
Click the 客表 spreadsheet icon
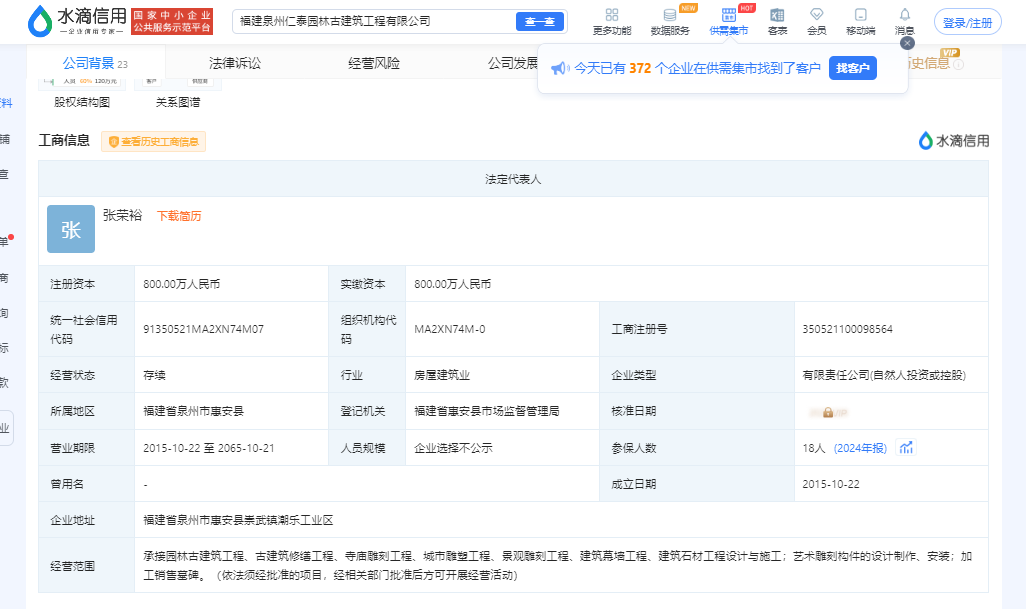[x=777, y=15]
